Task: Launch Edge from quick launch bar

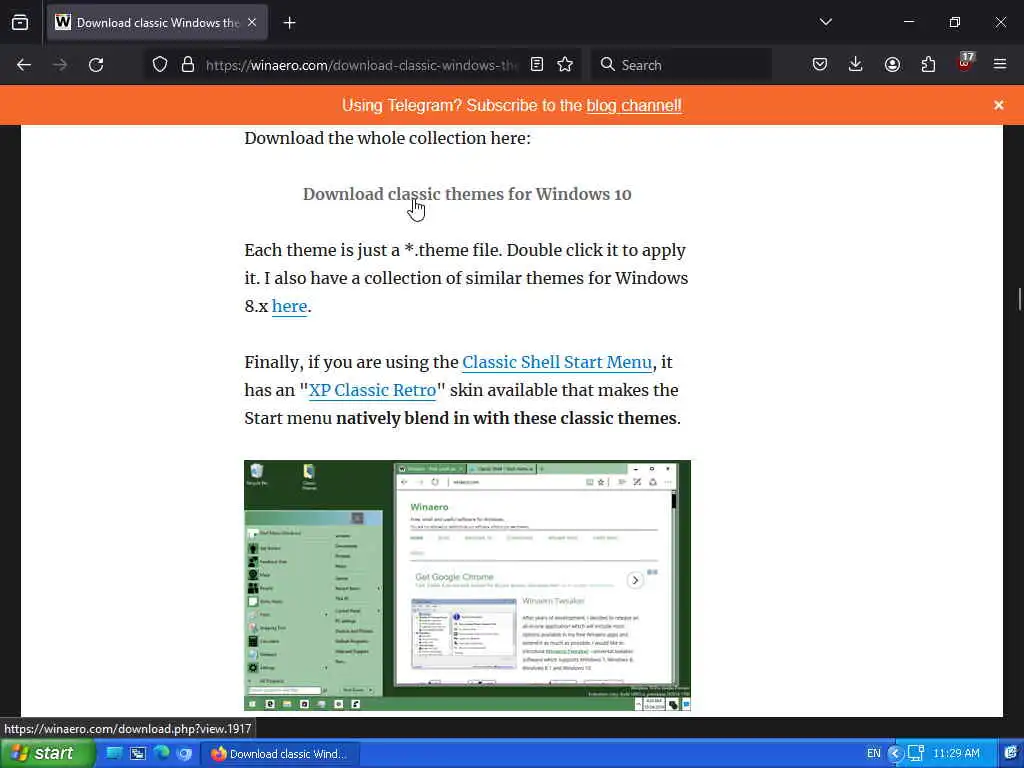Action: (x=161, y=754)
